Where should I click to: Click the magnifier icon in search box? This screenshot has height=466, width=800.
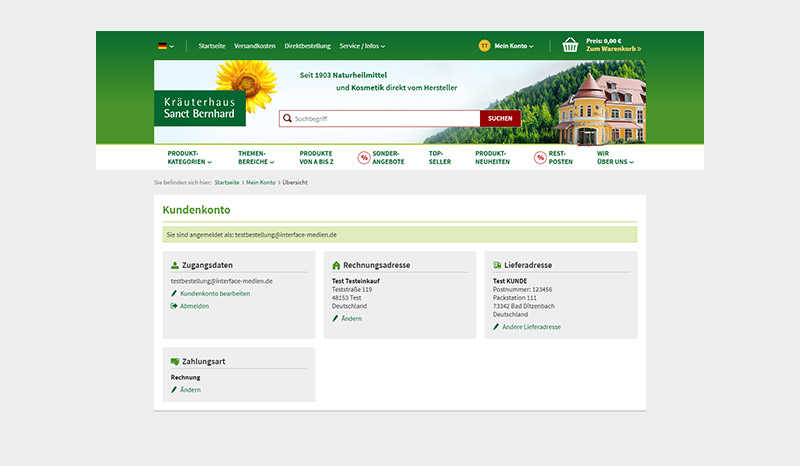click(287, 118)
